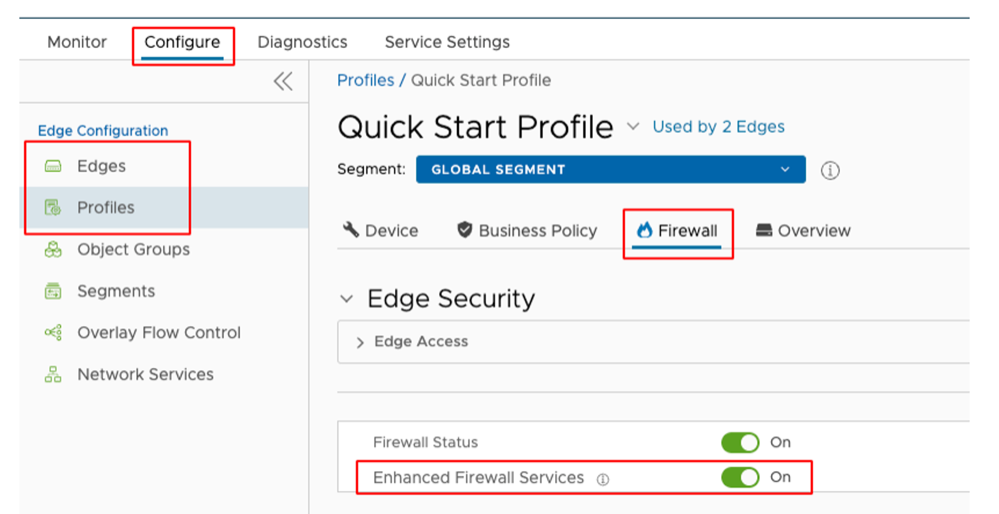
Task: Click the Edges icon in sidebar
Action: coord(53,166)
